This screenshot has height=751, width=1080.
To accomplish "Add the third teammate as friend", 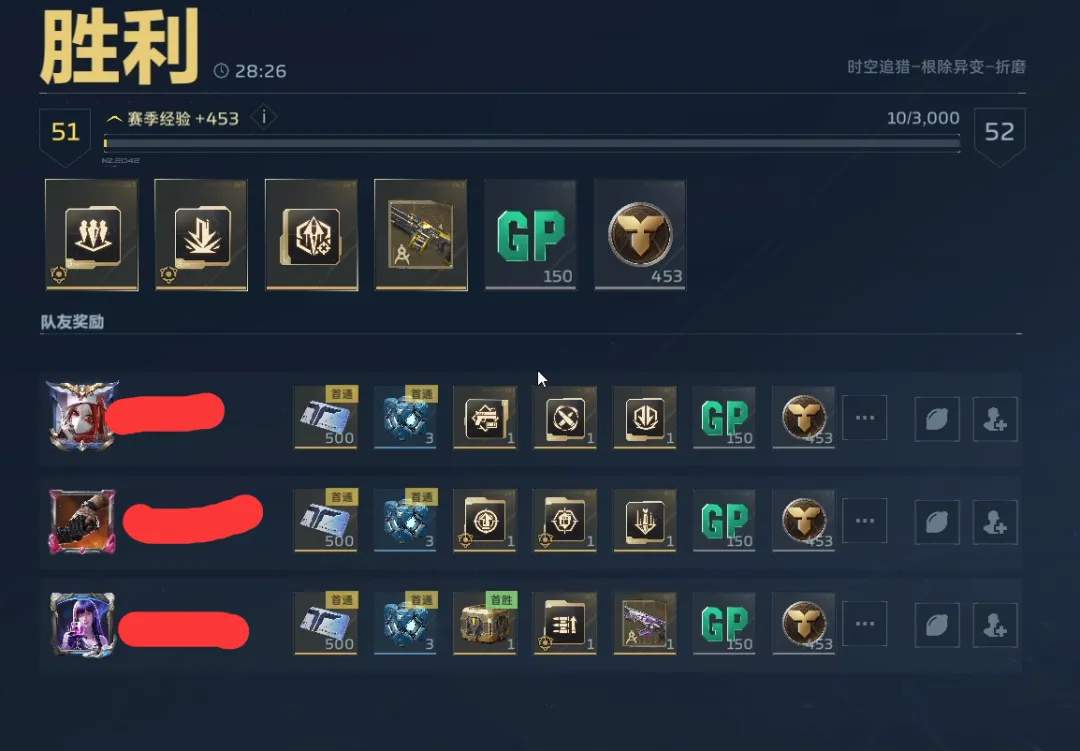I will (x=995, y=625).
